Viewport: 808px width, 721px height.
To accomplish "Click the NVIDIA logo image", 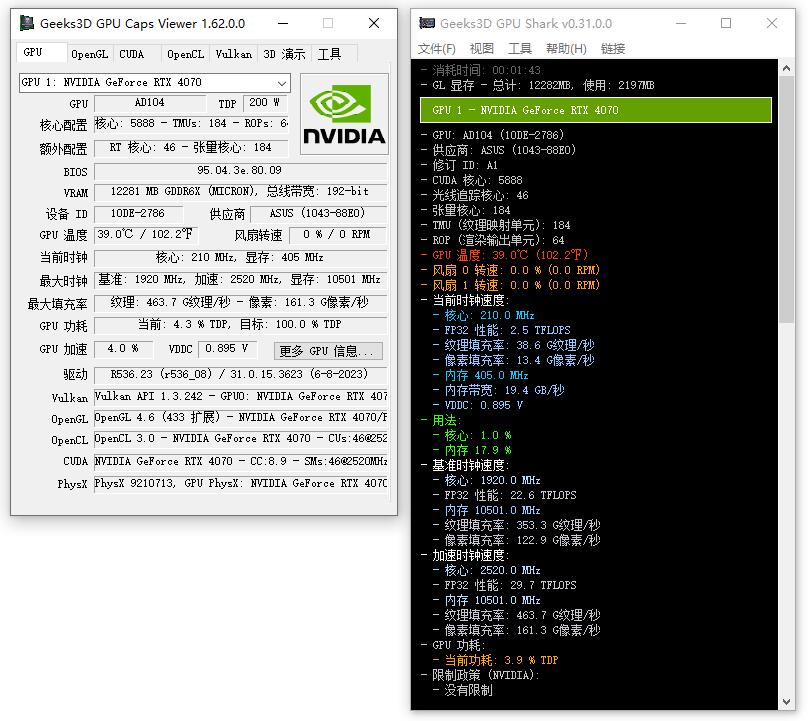I will tap(344, 114).
